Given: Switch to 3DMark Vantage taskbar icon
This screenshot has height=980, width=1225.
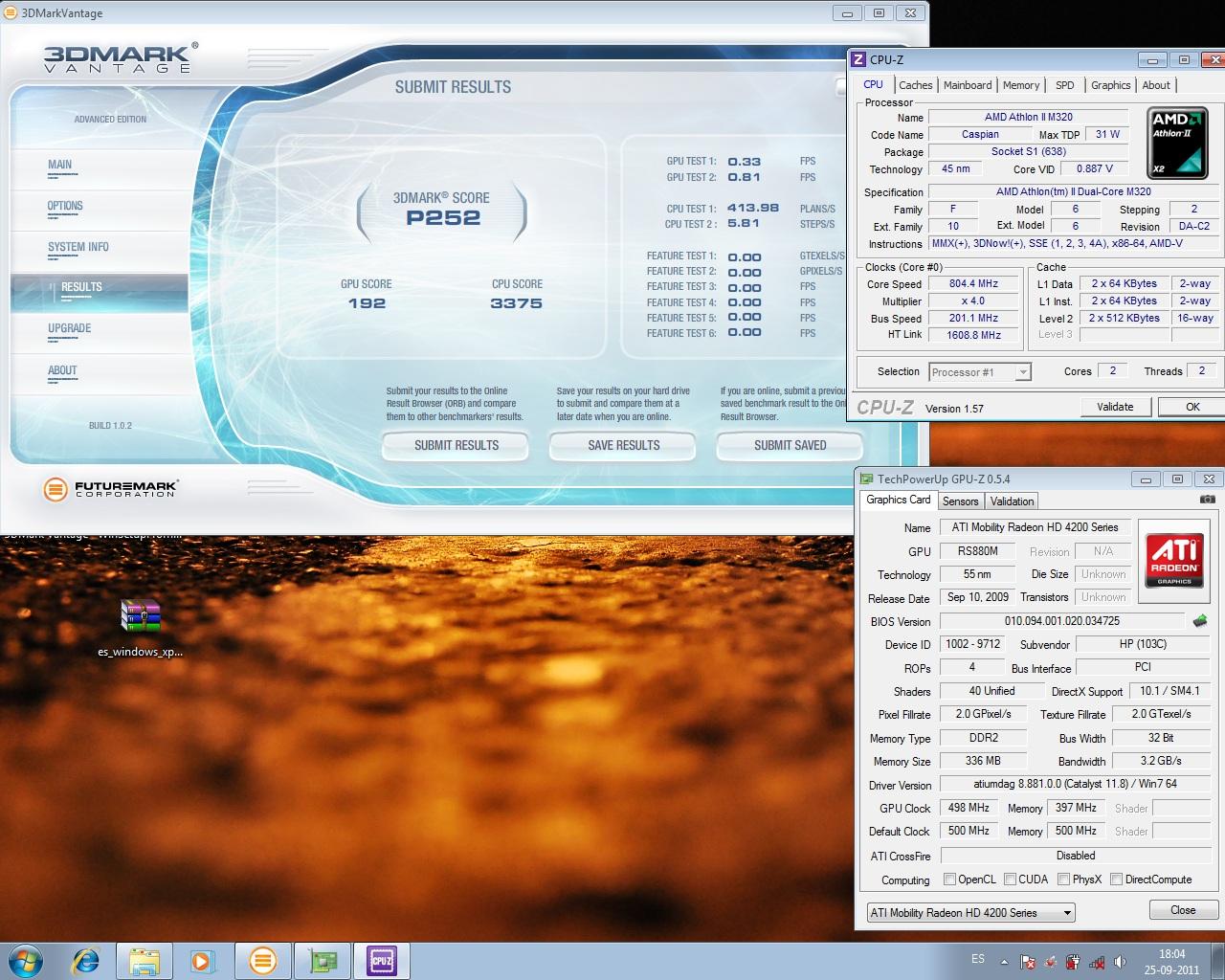Looking at the screenshot, I should [x=262, y=961].
